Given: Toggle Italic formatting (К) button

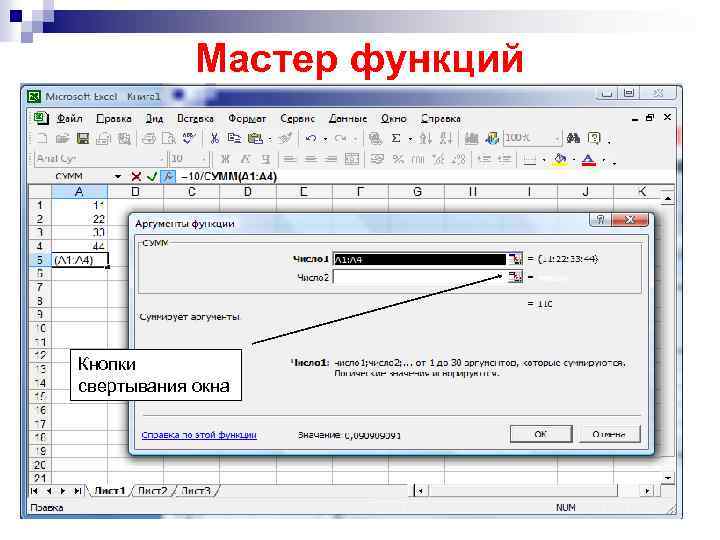Looking at the screenshot, I should pyautogui.click(x=245, y=159).
